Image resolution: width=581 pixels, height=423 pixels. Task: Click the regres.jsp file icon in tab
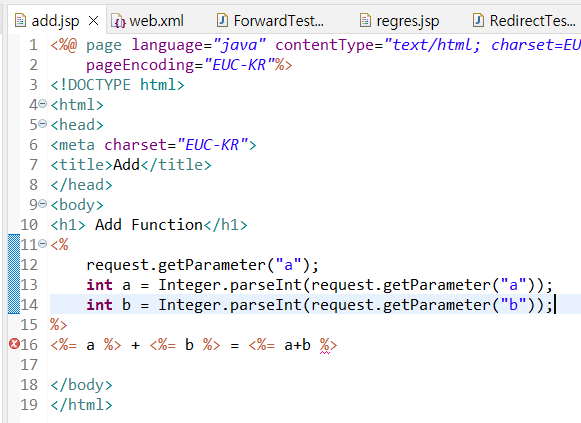click(x=365, y=20)
